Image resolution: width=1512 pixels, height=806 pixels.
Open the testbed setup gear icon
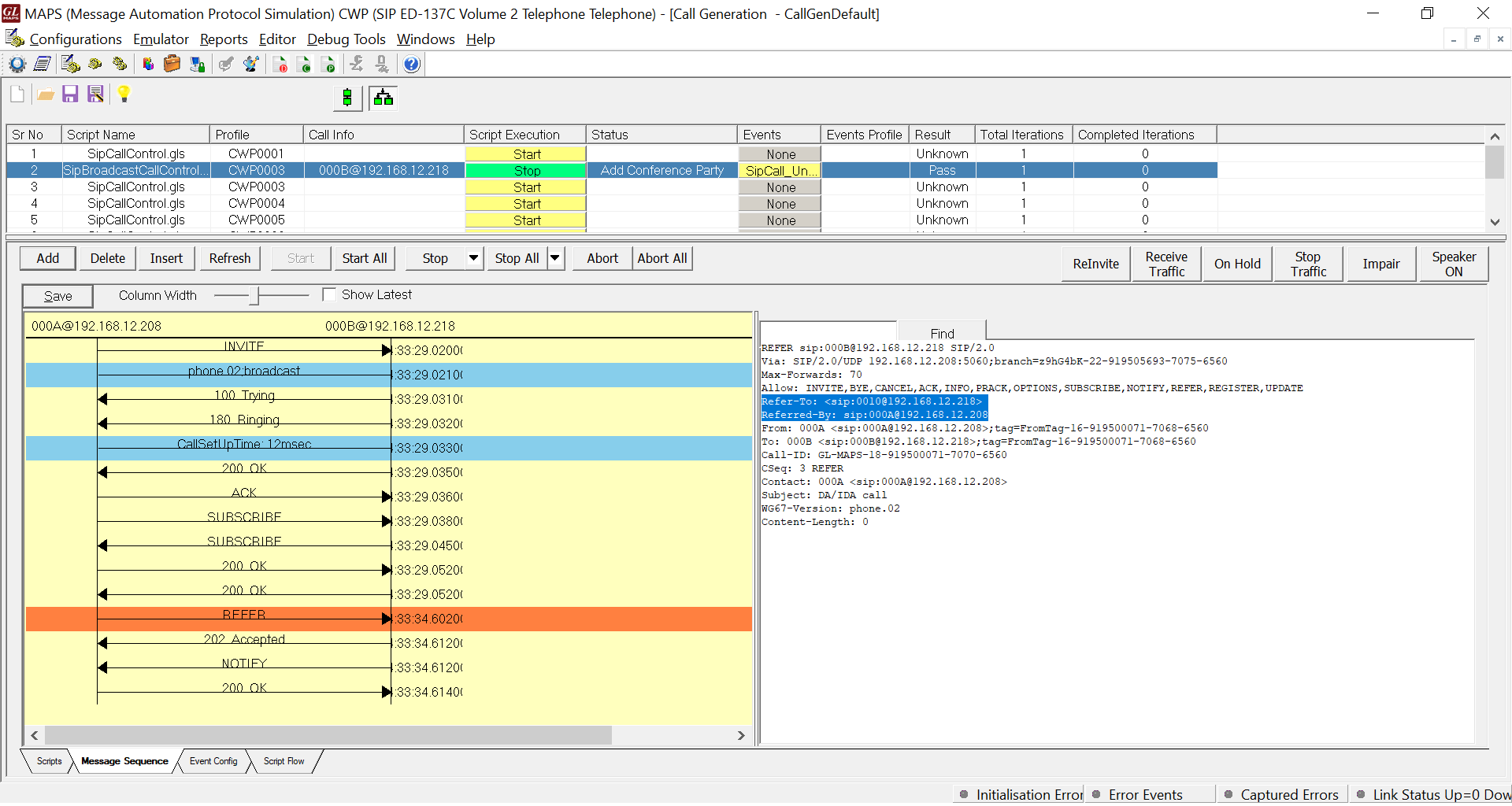pyautogui.click(x=17, y=65)
